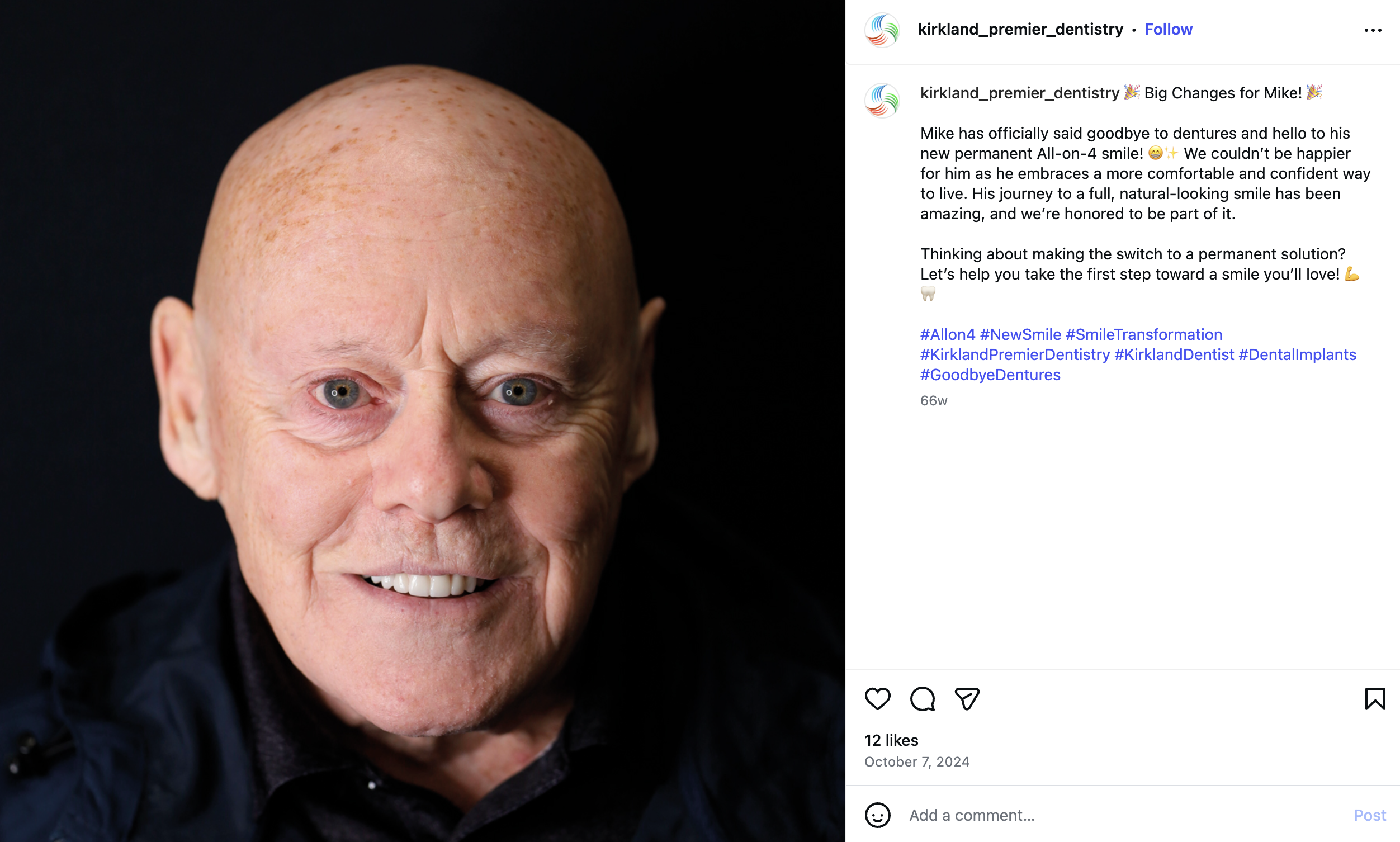Image resolution: width=1400 pixels, height=842 pixels.
Task: Save the post with the bookmark icon
Action: tap(1374, 698)
